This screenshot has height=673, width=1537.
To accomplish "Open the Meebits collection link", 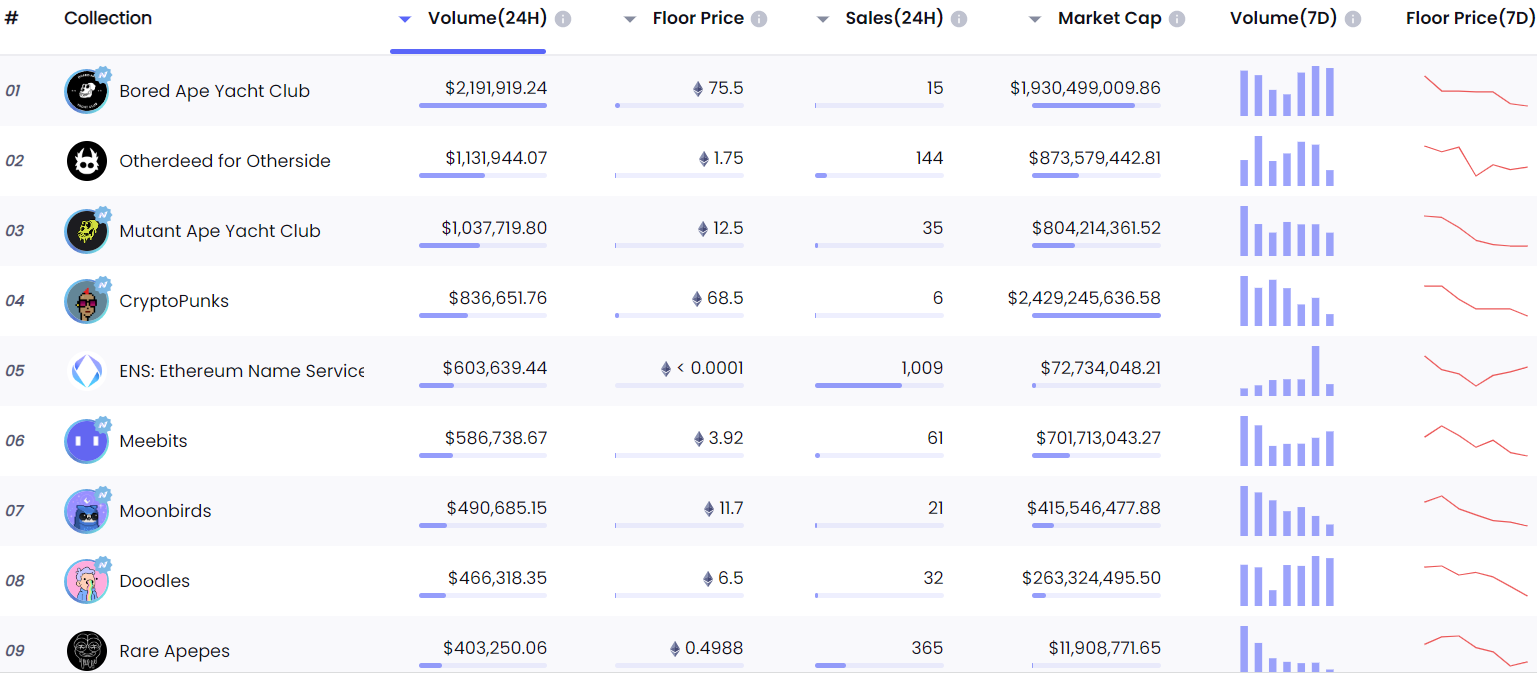I will (x=153, y=441).
